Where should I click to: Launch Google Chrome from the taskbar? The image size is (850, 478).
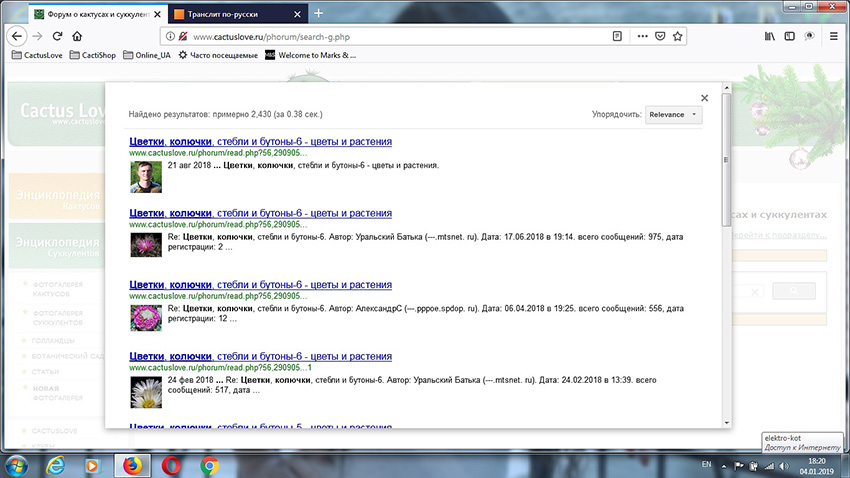click(210, 465)
